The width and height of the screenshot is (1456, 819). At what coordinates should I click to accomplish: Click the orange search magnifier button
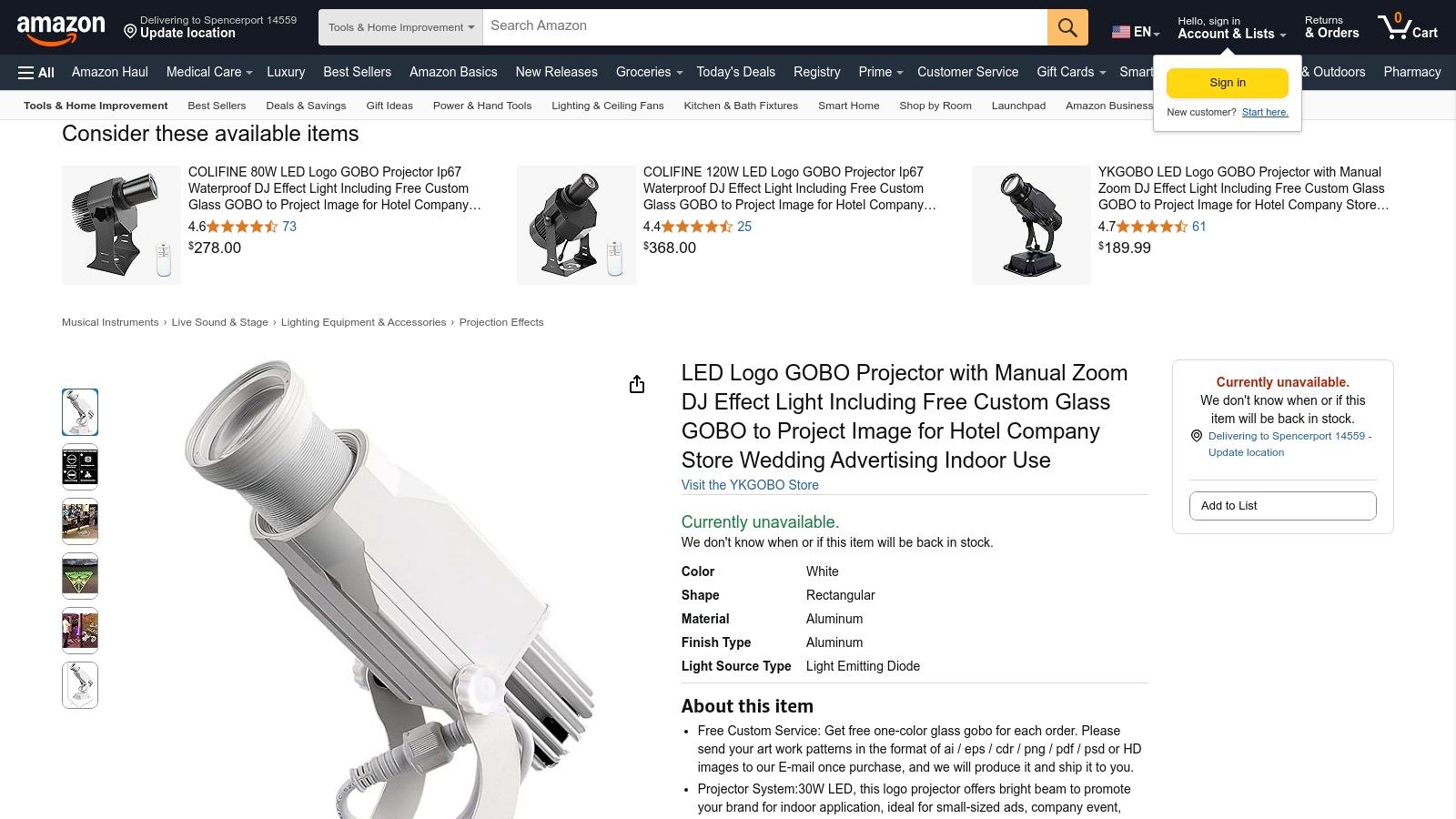tap(1067, 27)
